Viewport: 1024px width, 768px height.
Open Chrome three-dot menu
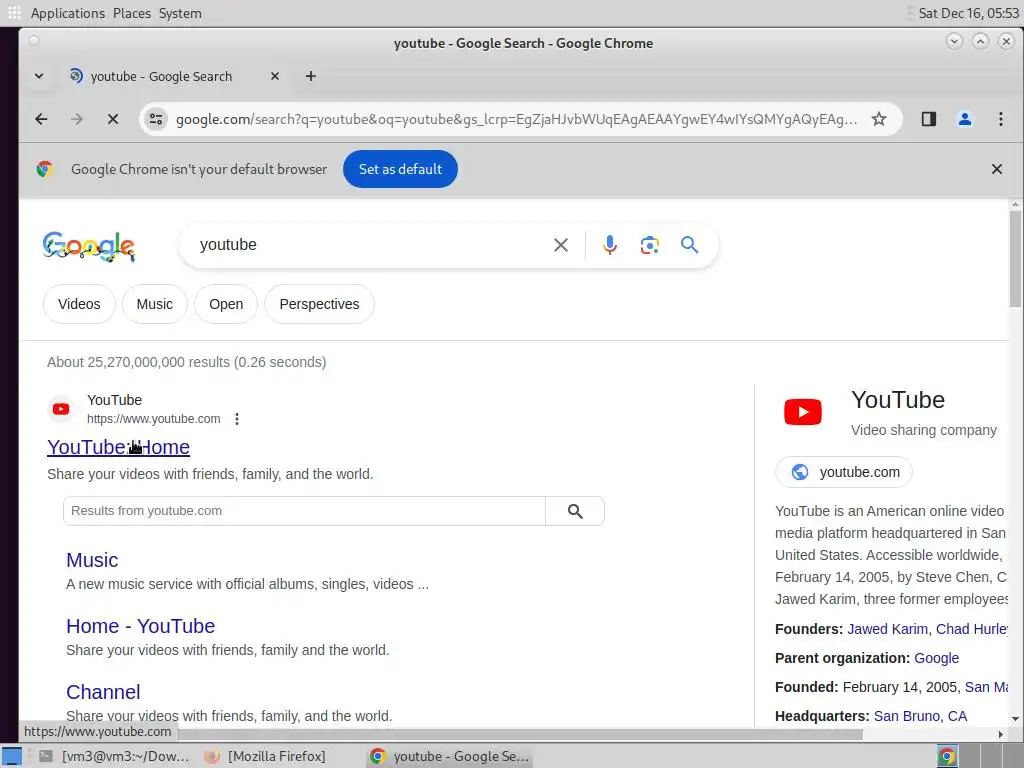pos(1000,119)
